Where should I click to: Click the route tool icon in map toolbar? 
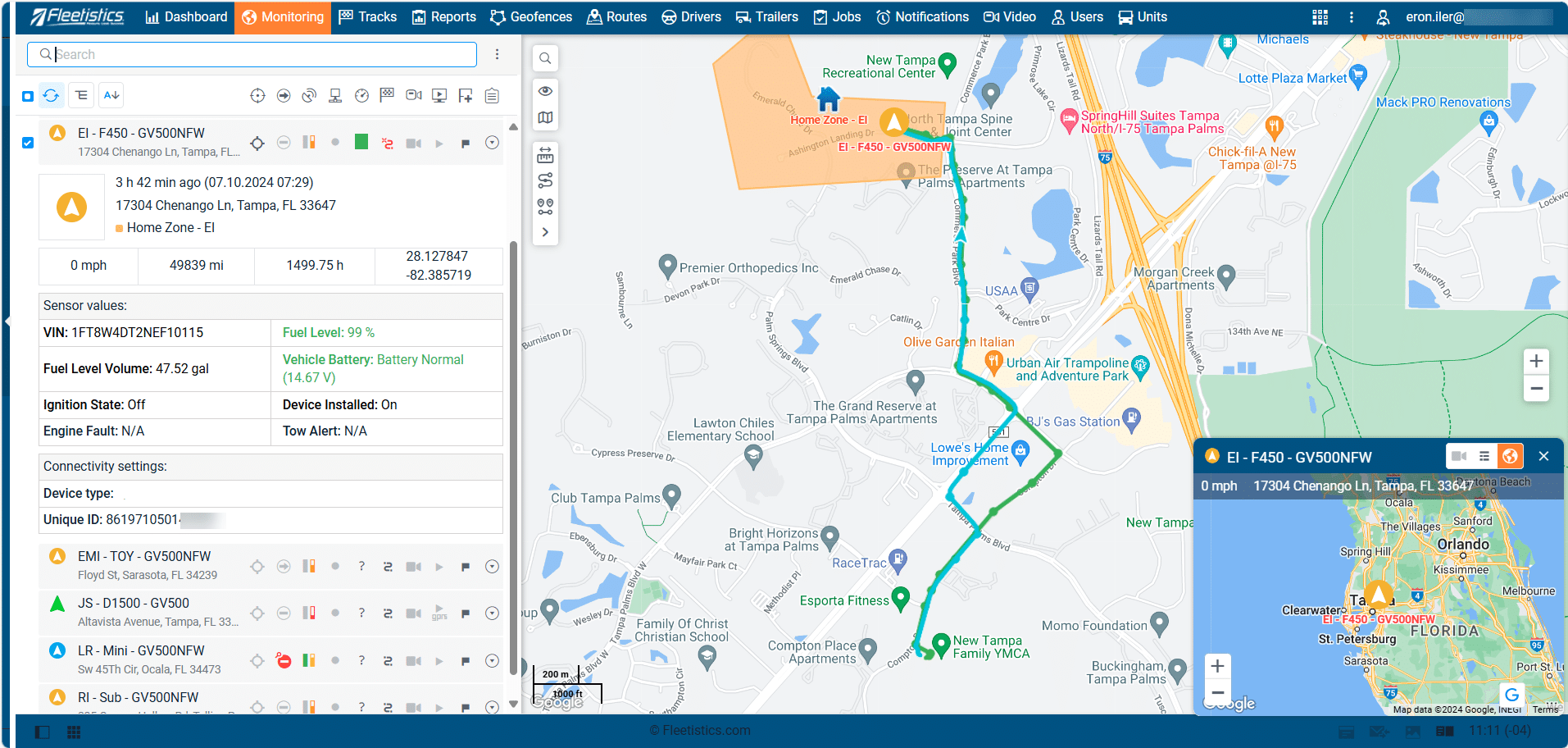545,180
